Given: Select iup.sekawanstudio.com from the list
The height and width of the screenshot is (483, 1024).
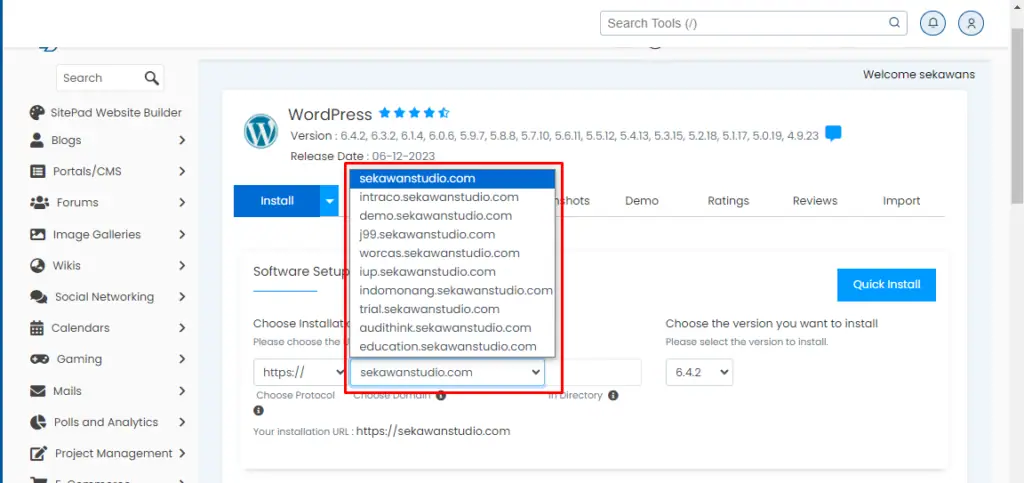Looking at the screenshot, I should pos(452,272).
